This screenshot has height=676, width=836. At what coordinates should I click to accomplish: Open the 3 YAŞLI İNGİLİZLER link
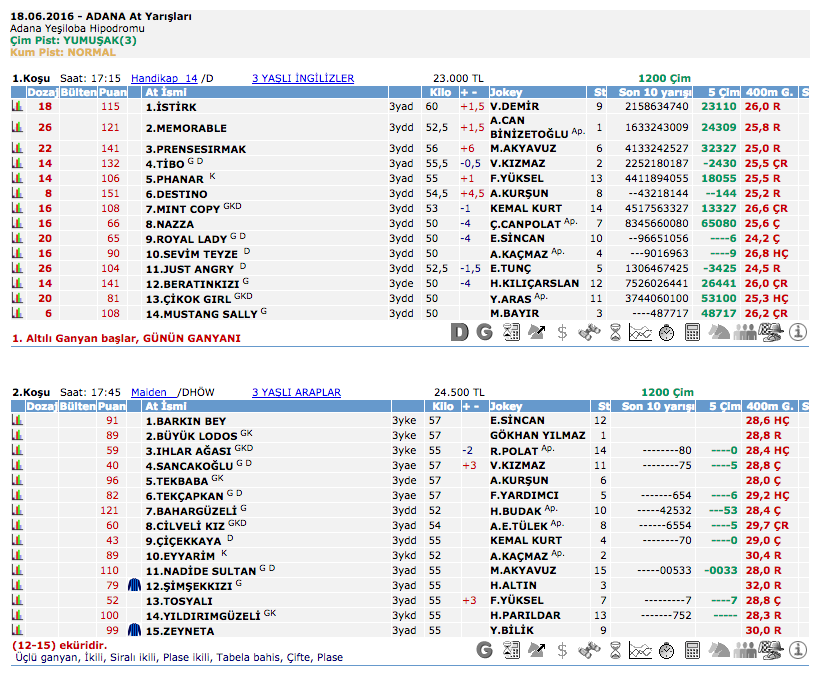[x=302, y=78]
